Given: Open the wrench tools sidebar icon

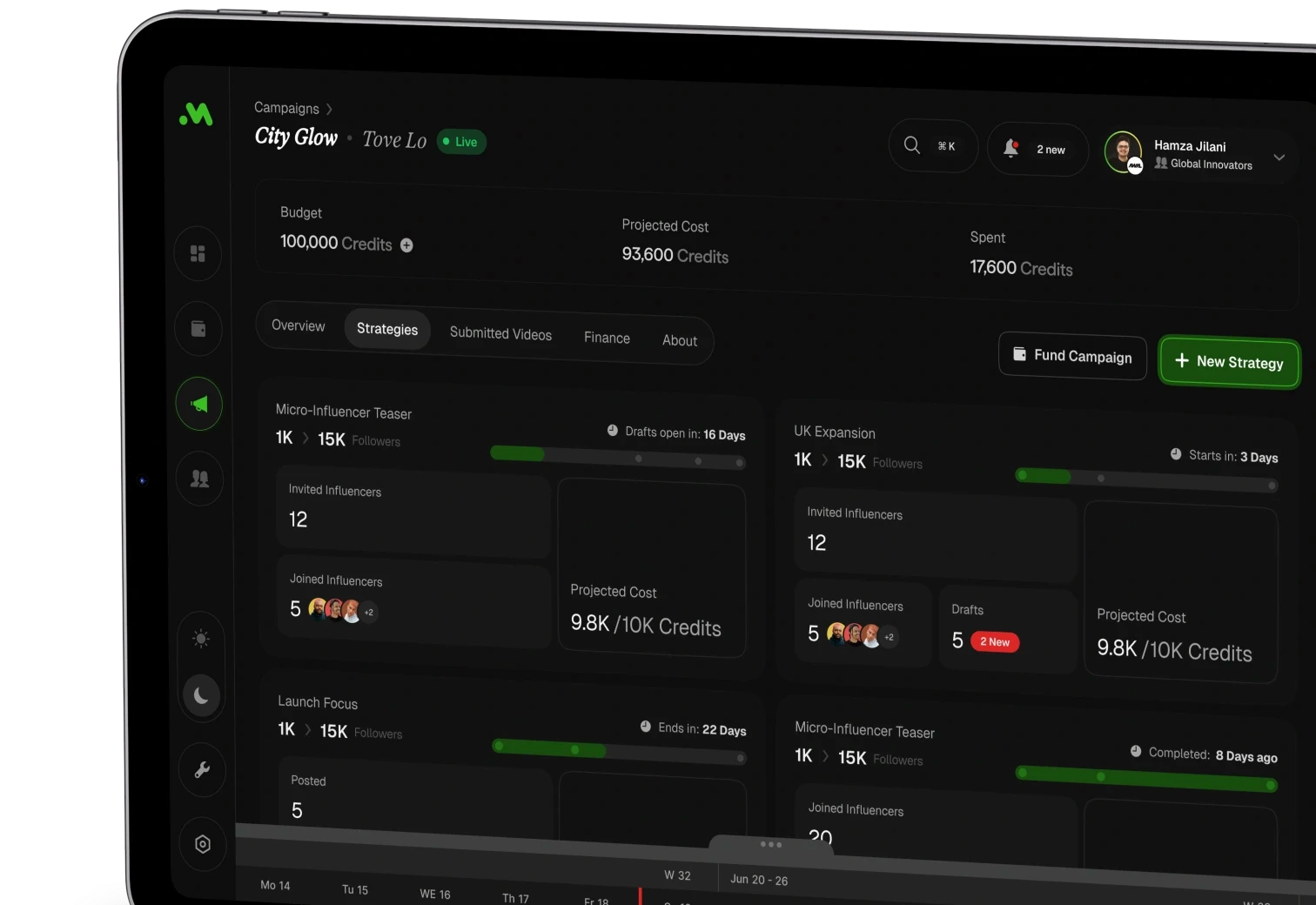Looking at the screenshot, I should tap(202, 770).
